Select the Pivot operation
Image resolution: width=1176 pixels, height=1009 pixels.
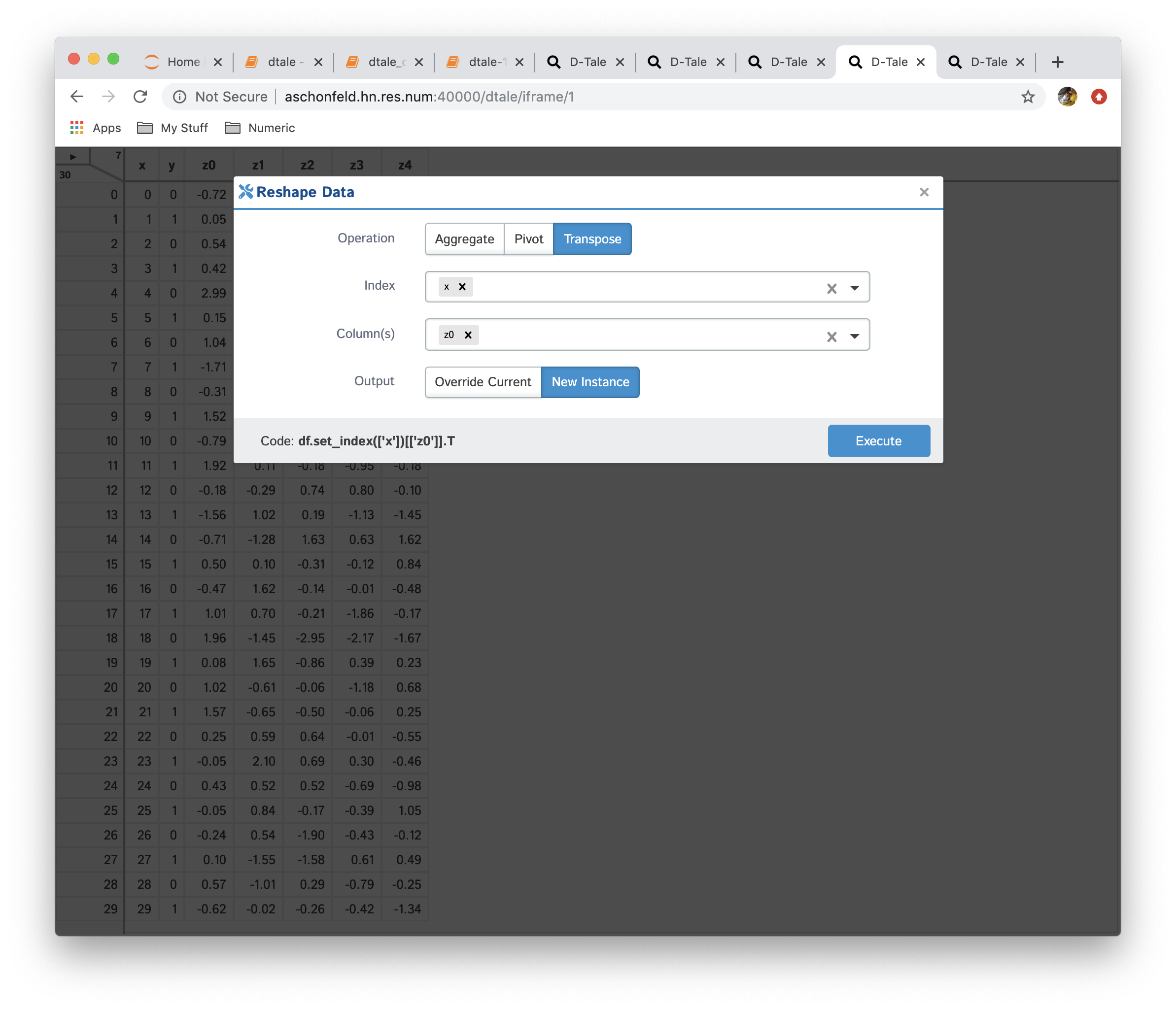[528, 239]
